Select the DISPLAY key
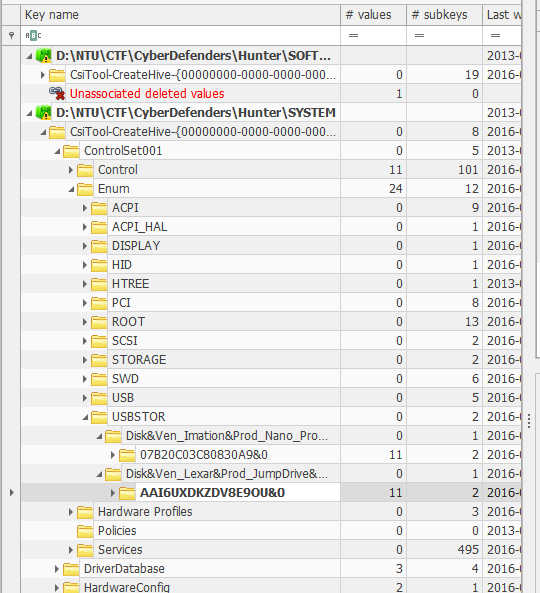The image size is (540, 593). pos(136,246)
